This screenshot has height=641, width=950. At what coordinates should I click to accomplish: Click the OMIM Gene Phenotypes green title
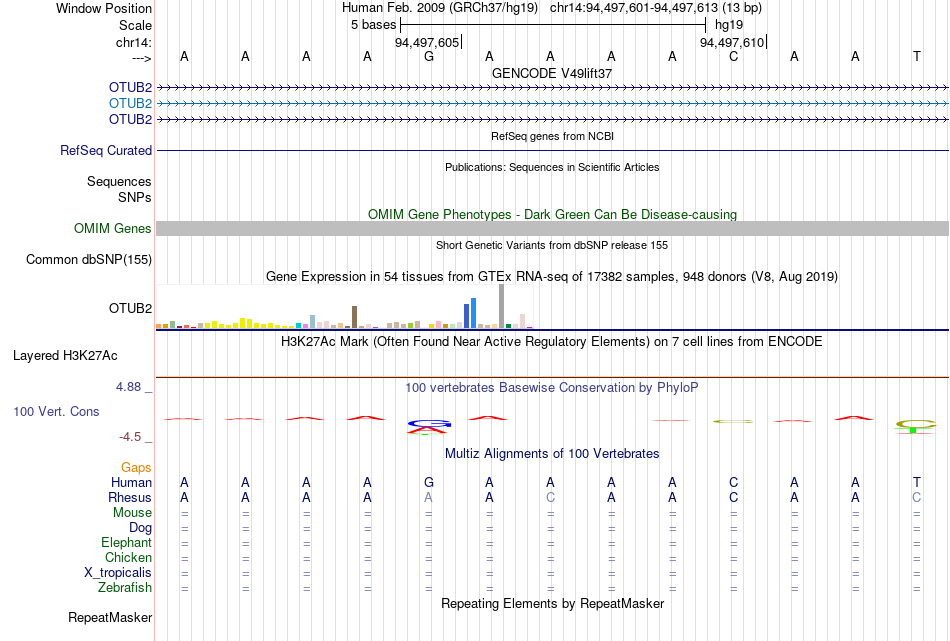[x=552, y=214]
